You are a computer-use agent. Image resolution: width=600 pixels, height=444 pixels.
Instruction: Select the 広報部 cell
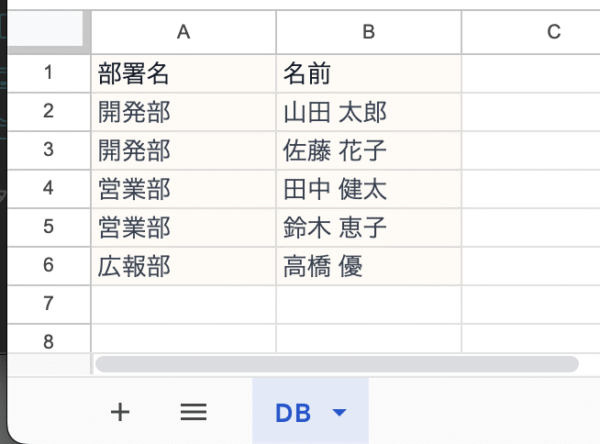point(183,266)
